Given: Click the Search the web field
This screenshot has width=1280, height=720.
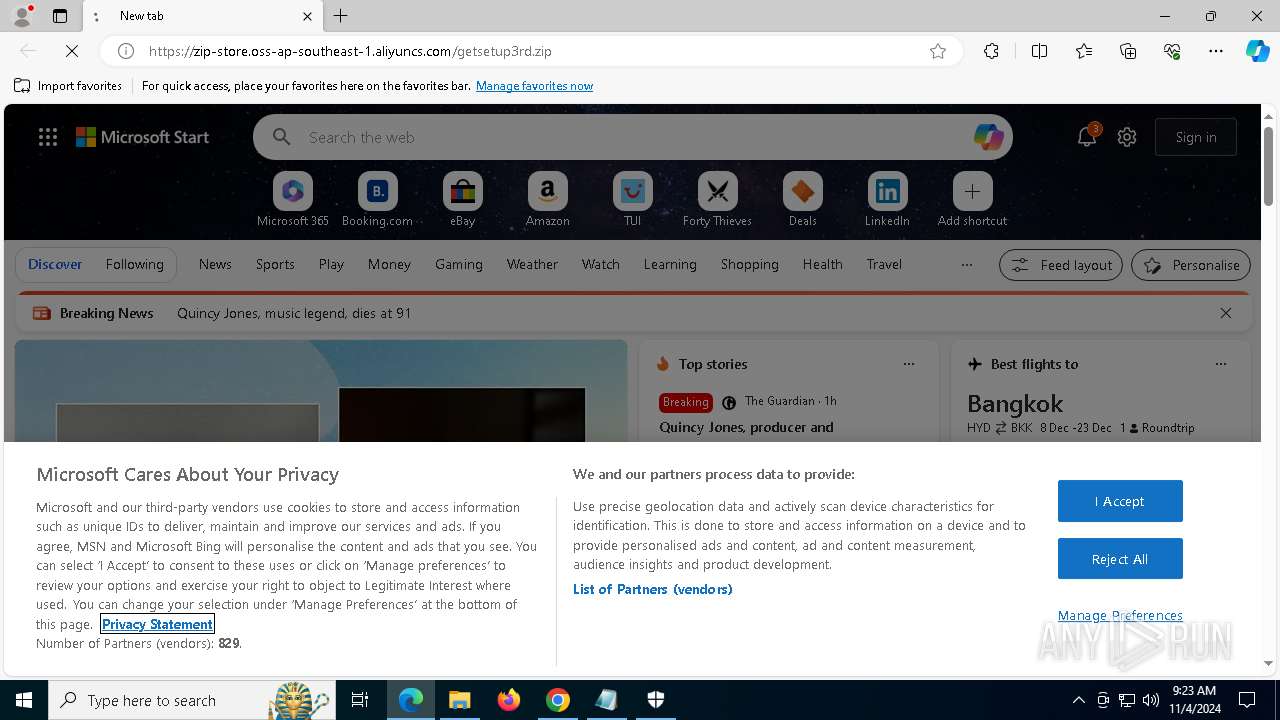Looking at the screenshot, I should [635, 137].
